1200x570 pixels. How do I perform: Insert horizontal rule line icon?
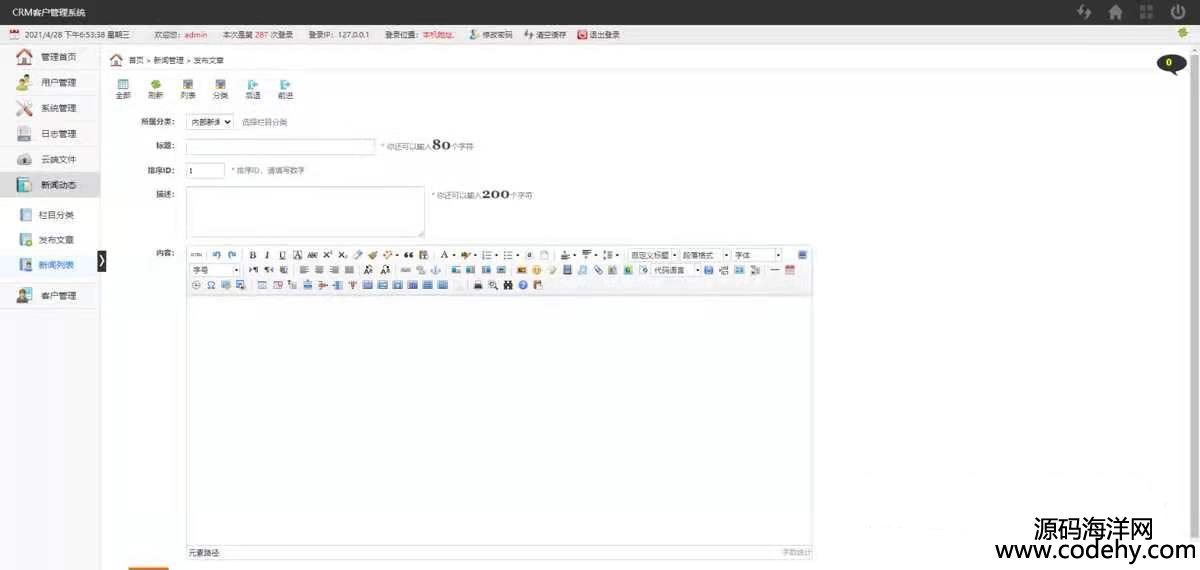click(x=775, y=270)
